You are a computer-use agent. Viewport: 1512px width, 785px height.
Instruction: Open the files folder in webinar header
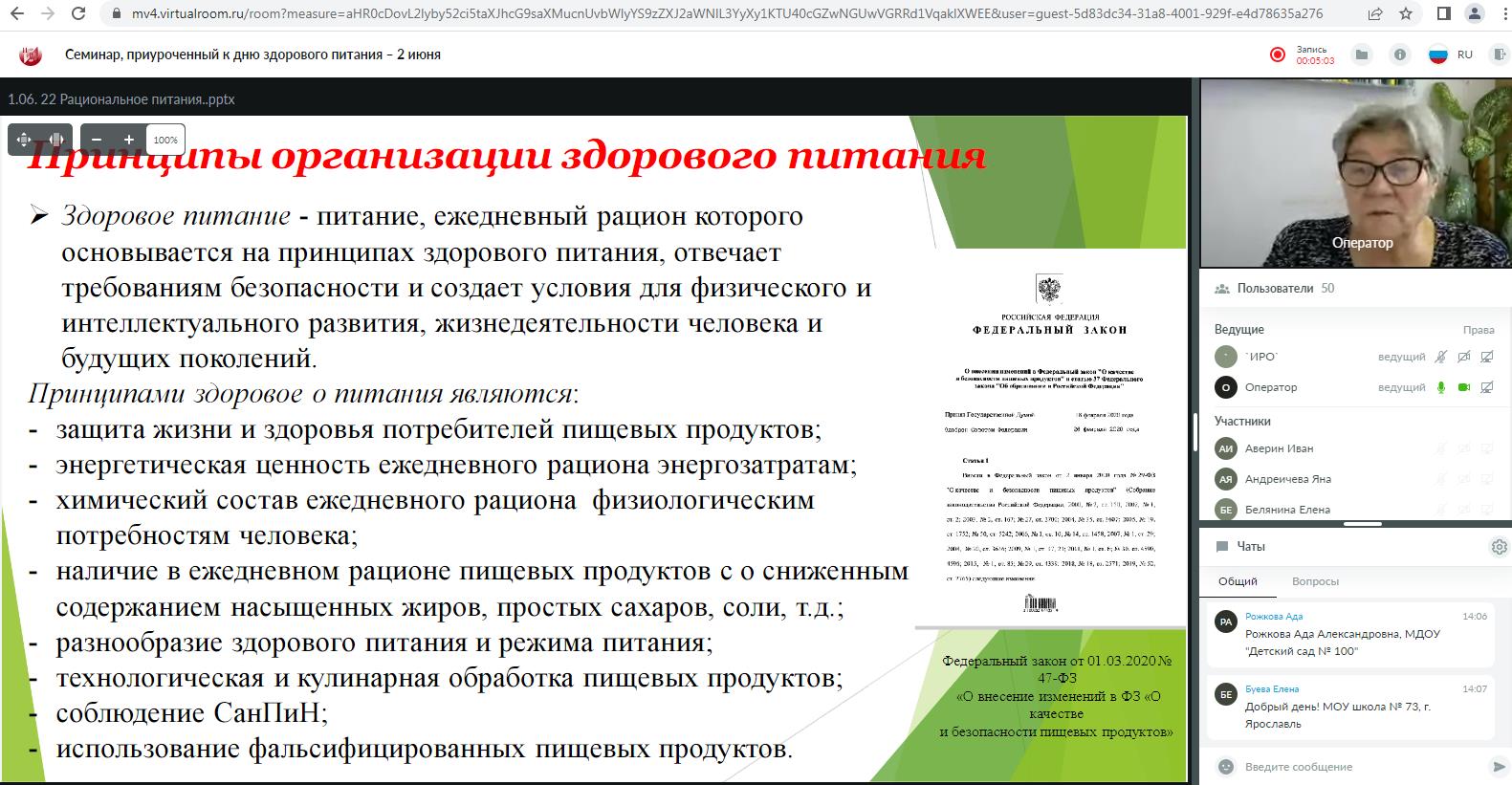click(1363, 55)
